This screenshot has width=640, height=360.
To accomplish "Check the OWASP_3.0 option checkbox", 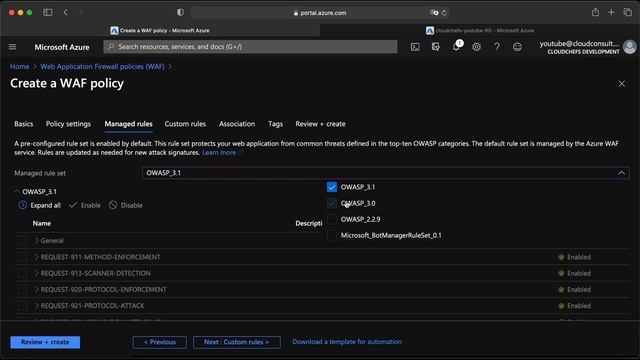I will pos(332,203).
